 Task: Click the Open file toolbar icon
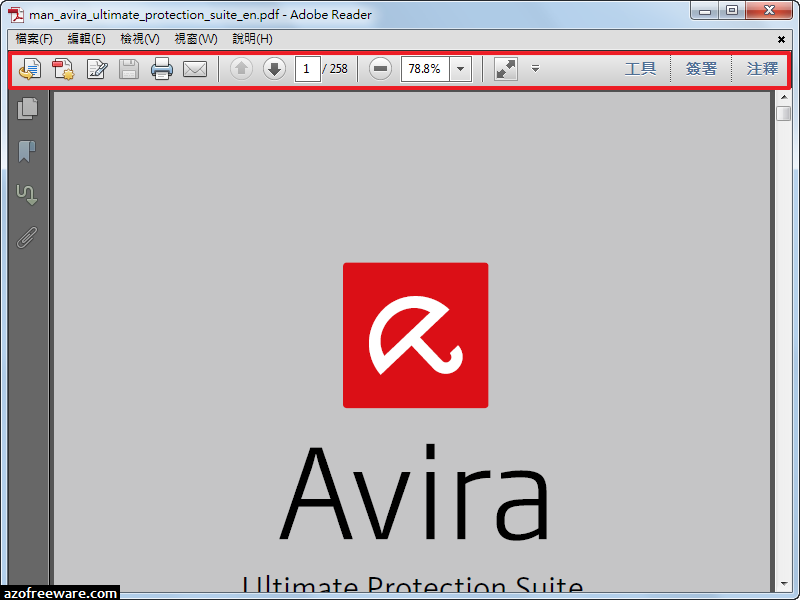coord(30,69)
